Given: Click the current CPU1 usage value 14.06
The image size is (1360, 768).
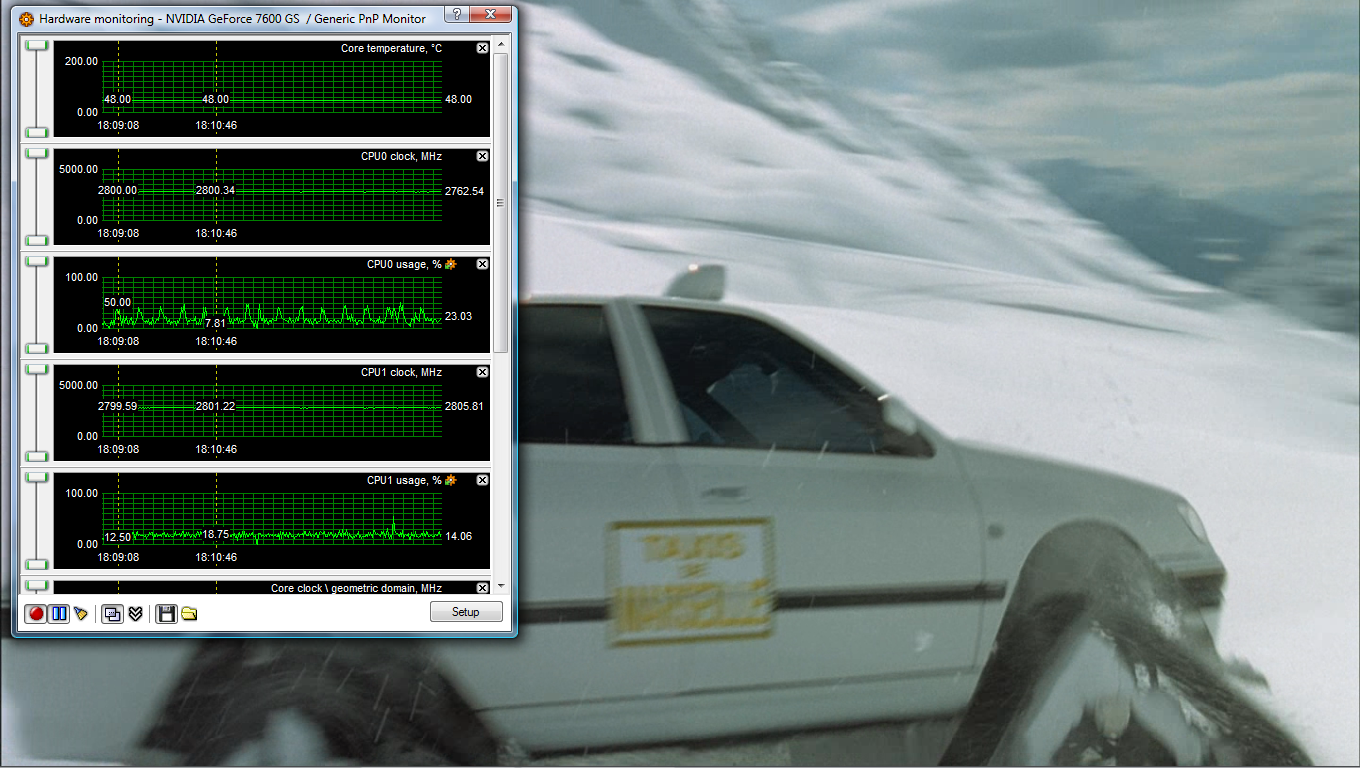Looking at the screenshot, I should 458,536.
